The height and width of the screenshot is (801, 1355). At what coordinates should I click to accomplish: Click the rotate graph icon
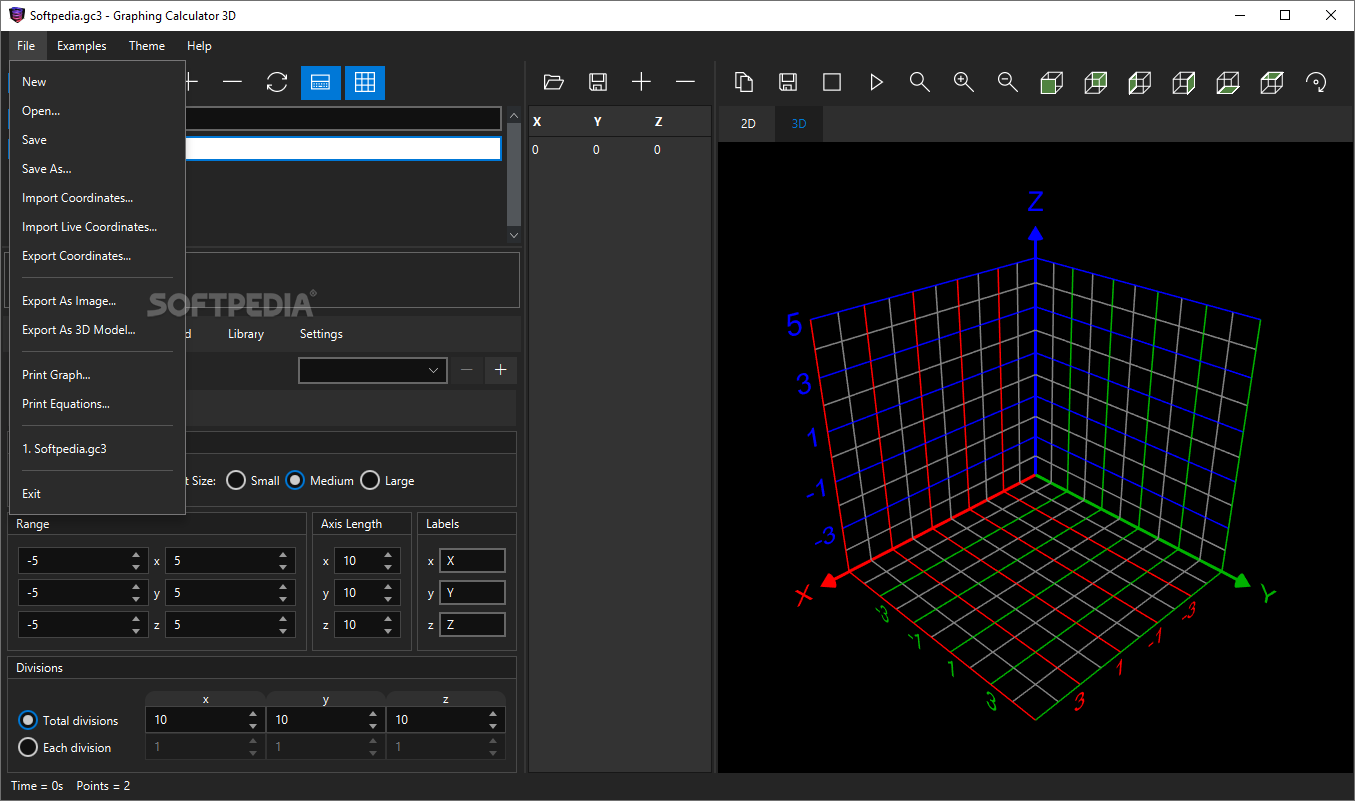click(1317, 82)
